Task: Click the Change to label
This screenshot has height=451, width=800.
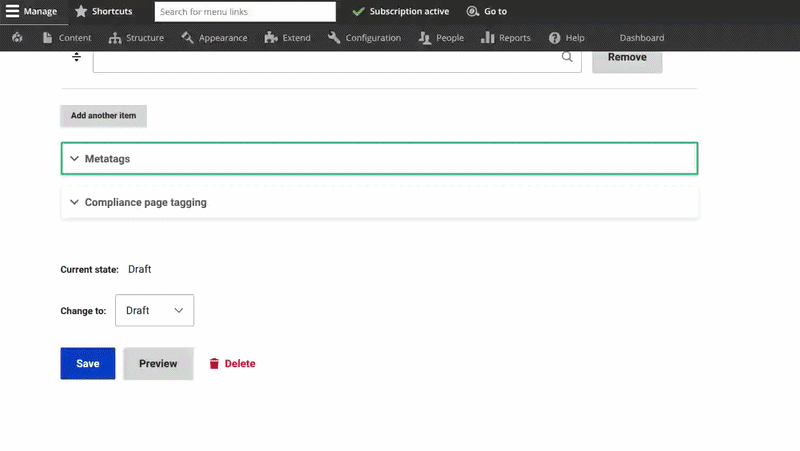Action: point(83,311)
